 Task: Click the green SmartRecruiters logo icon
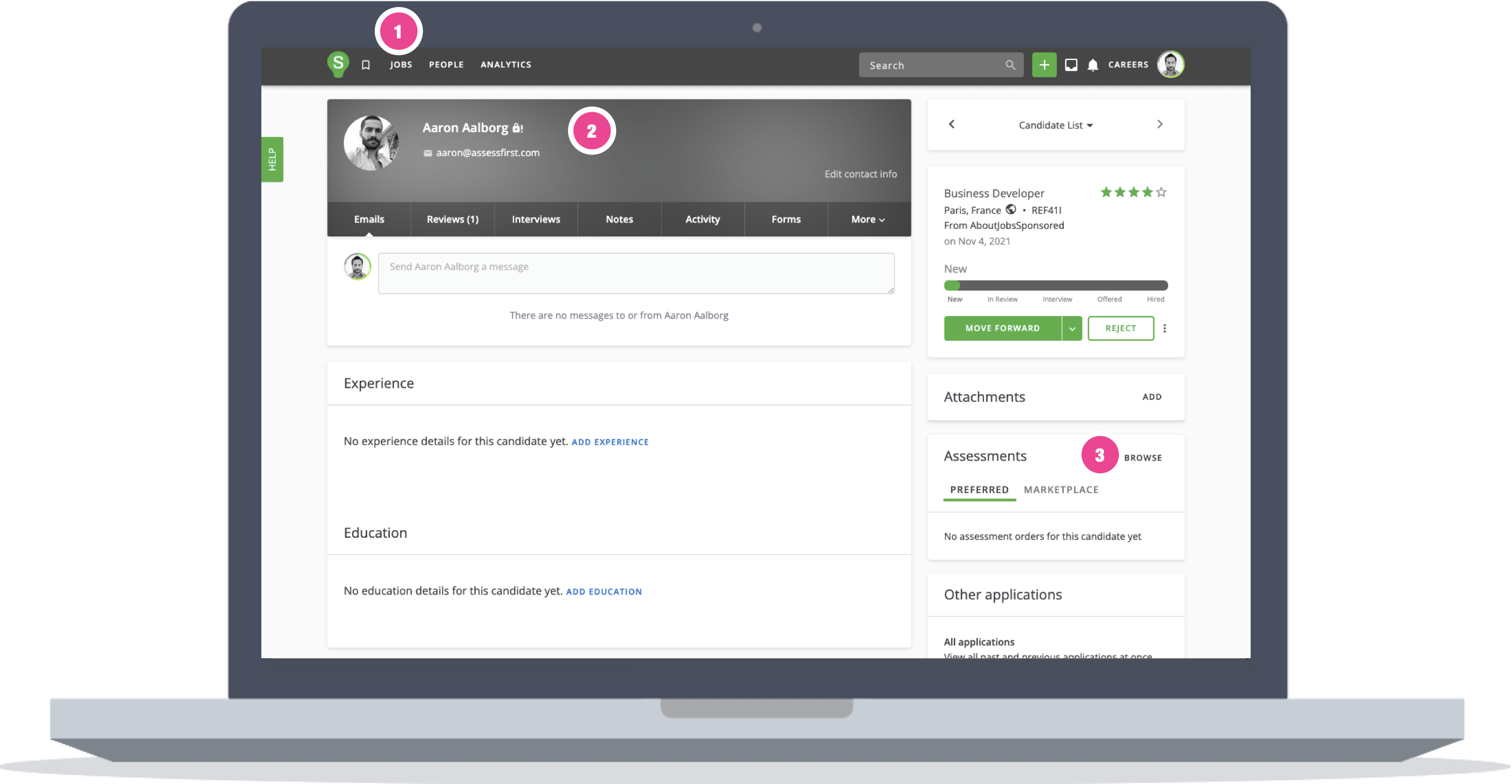338,64
